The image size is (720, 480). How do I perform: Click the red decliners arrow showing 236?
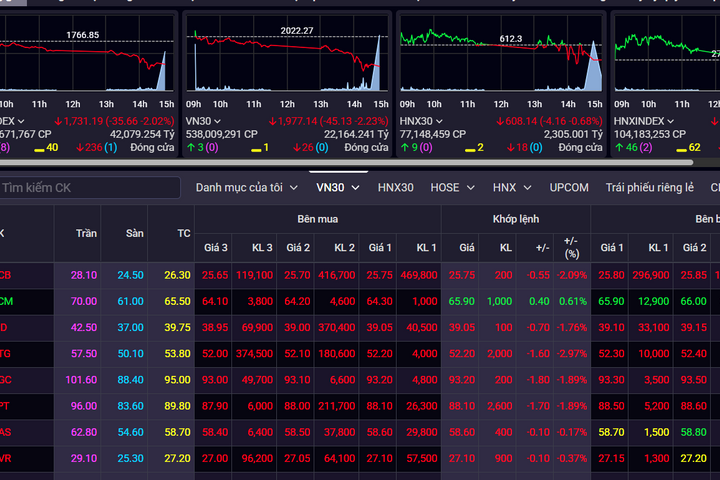coord(86,148)
